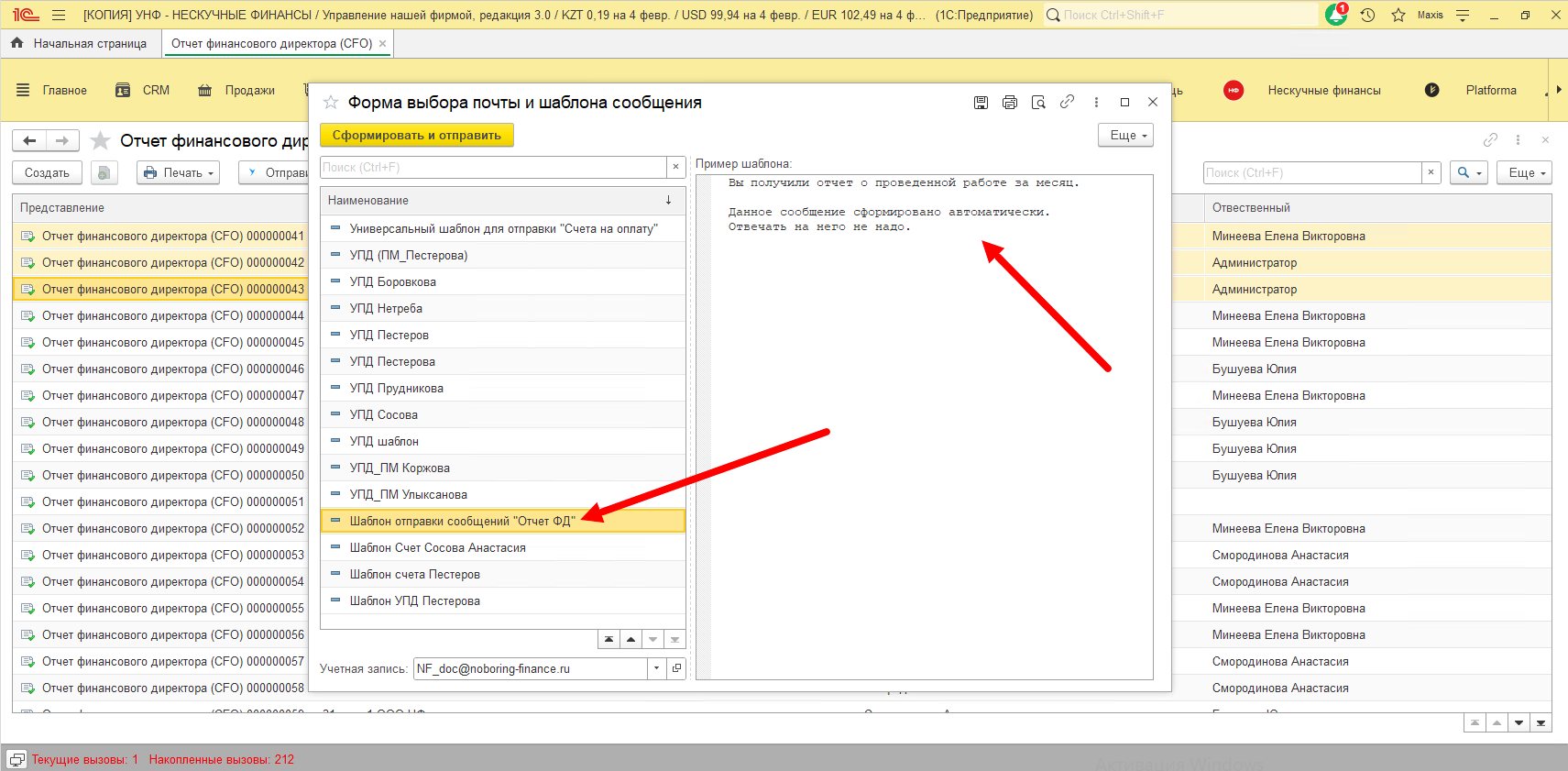This screenshot has height=771, width=1568.
Task: Open the notifications bell icon
Action: (1336, 15)
